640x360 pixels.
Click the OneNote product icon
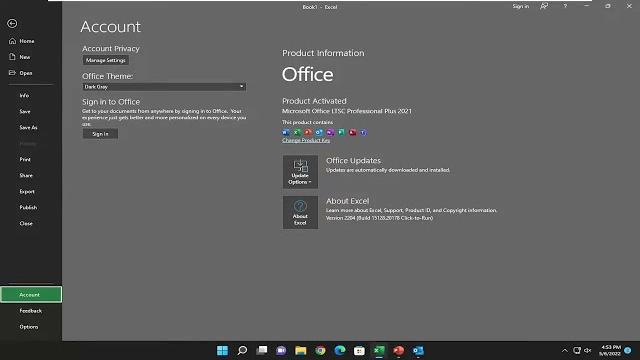330,132
